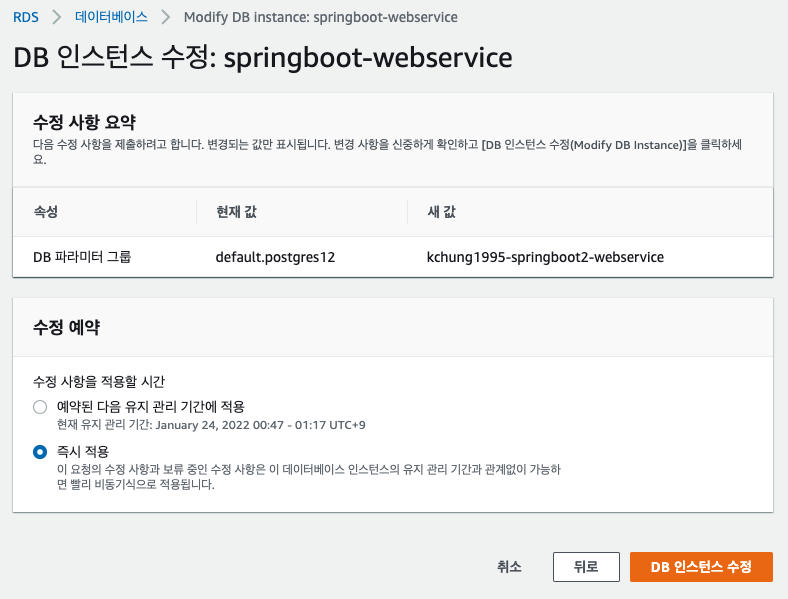Select the default.postgres12 current value
Viewport: 788px width, 599px height.
coord(275,257)
